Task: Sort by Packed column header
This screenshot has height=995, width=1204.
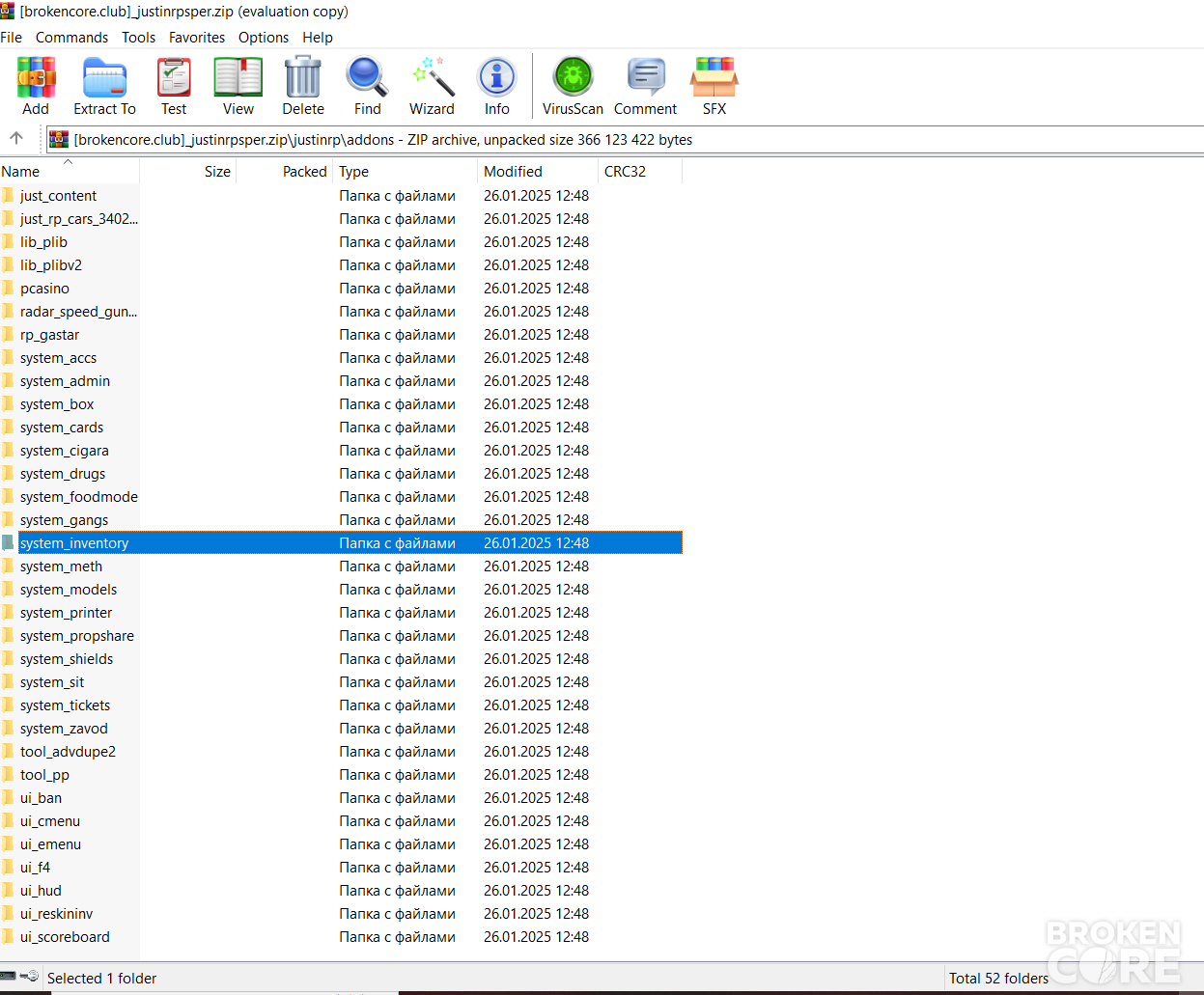Action: [284, 171]
